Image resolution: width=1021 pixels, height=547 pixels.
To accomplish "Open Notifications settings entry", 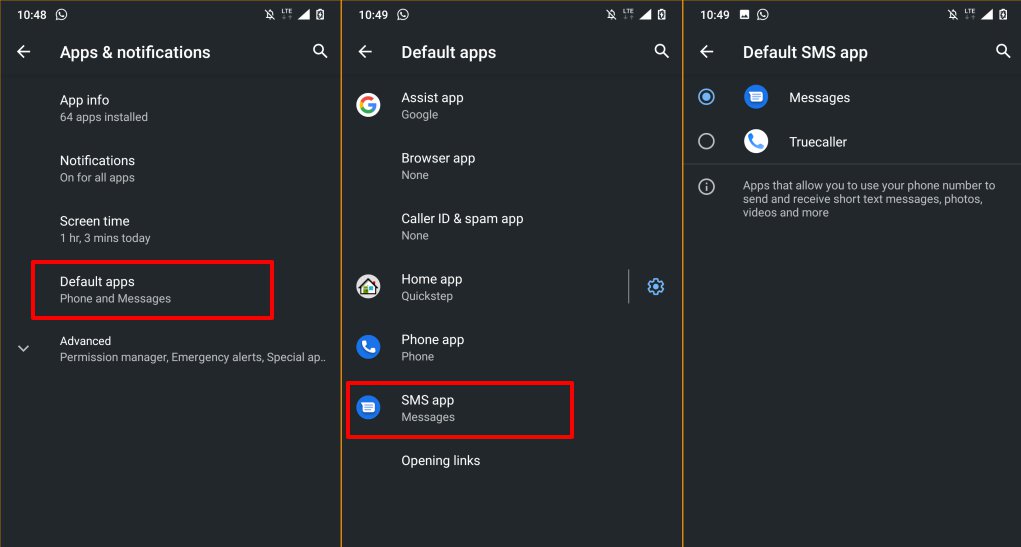I will tap(97, 168).
